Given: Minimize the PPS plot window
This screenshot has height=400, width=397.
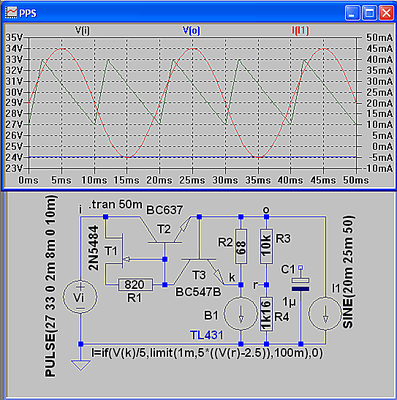Looking at the screenshot, I should (353, 13).
